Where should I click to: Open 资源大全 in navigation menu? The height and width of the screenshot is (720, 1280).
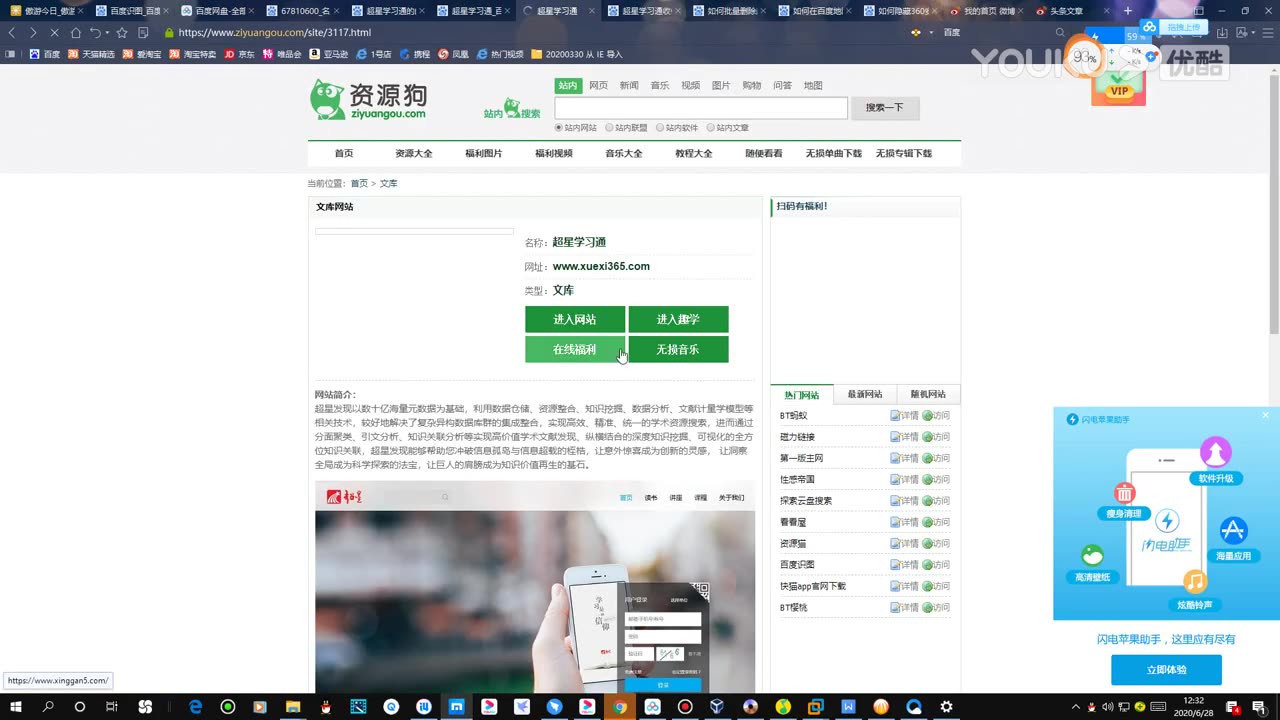[414, 154]
